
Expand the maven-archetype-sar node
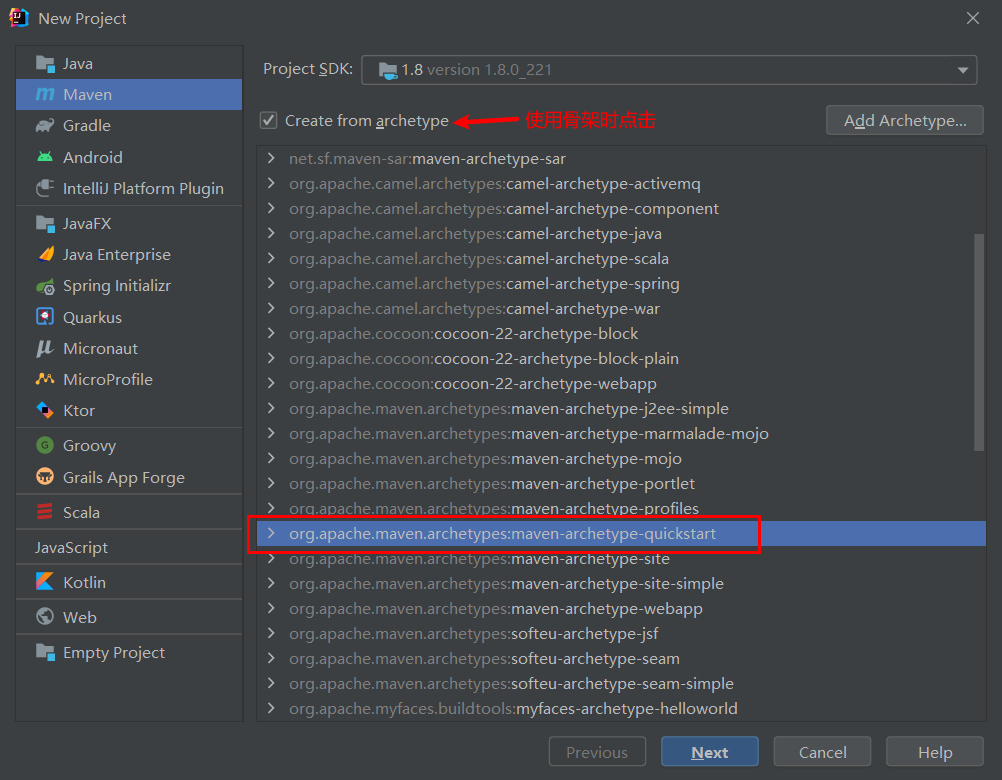click(x=271, y=158)
